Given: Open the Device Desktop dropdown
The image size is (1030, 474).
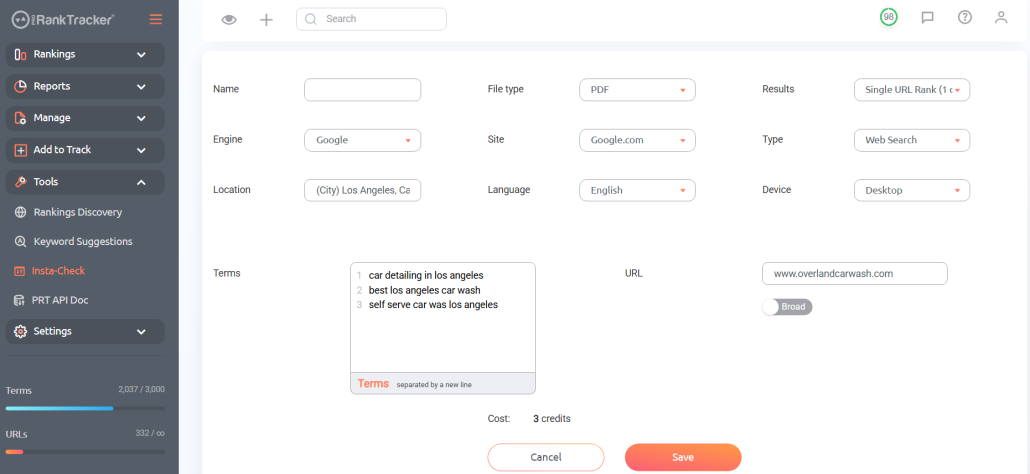Looking at the screenshot, I should (912, 190).
